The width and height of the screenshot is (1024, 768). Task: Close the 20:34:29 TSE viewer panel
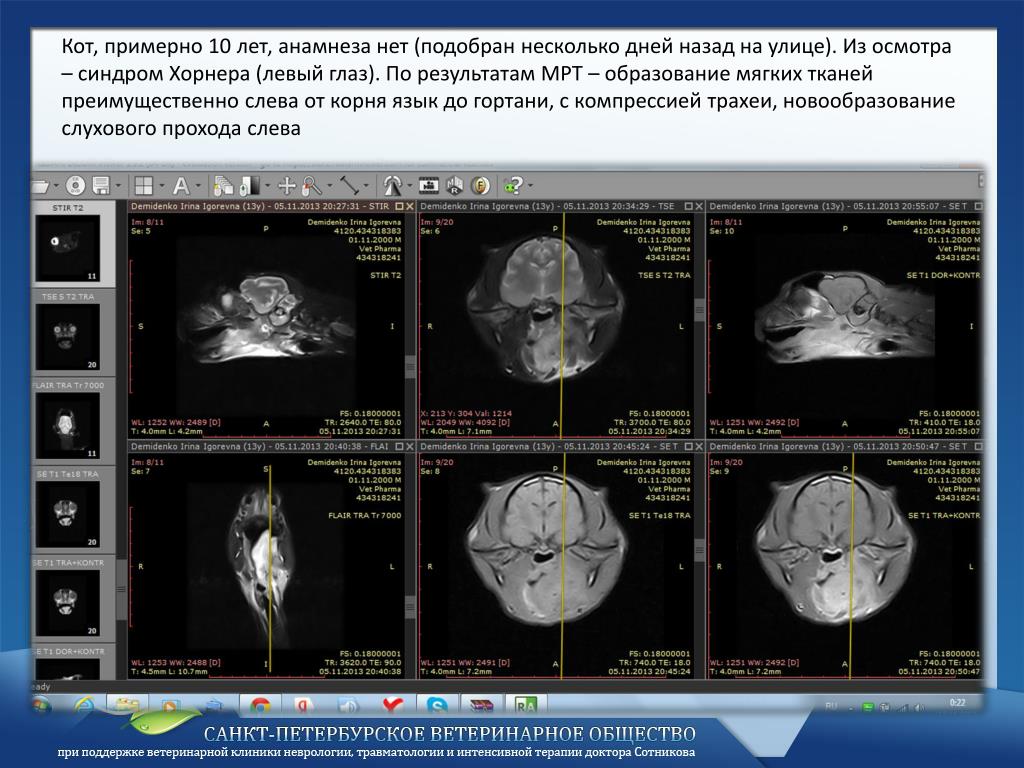coord(699,206)
